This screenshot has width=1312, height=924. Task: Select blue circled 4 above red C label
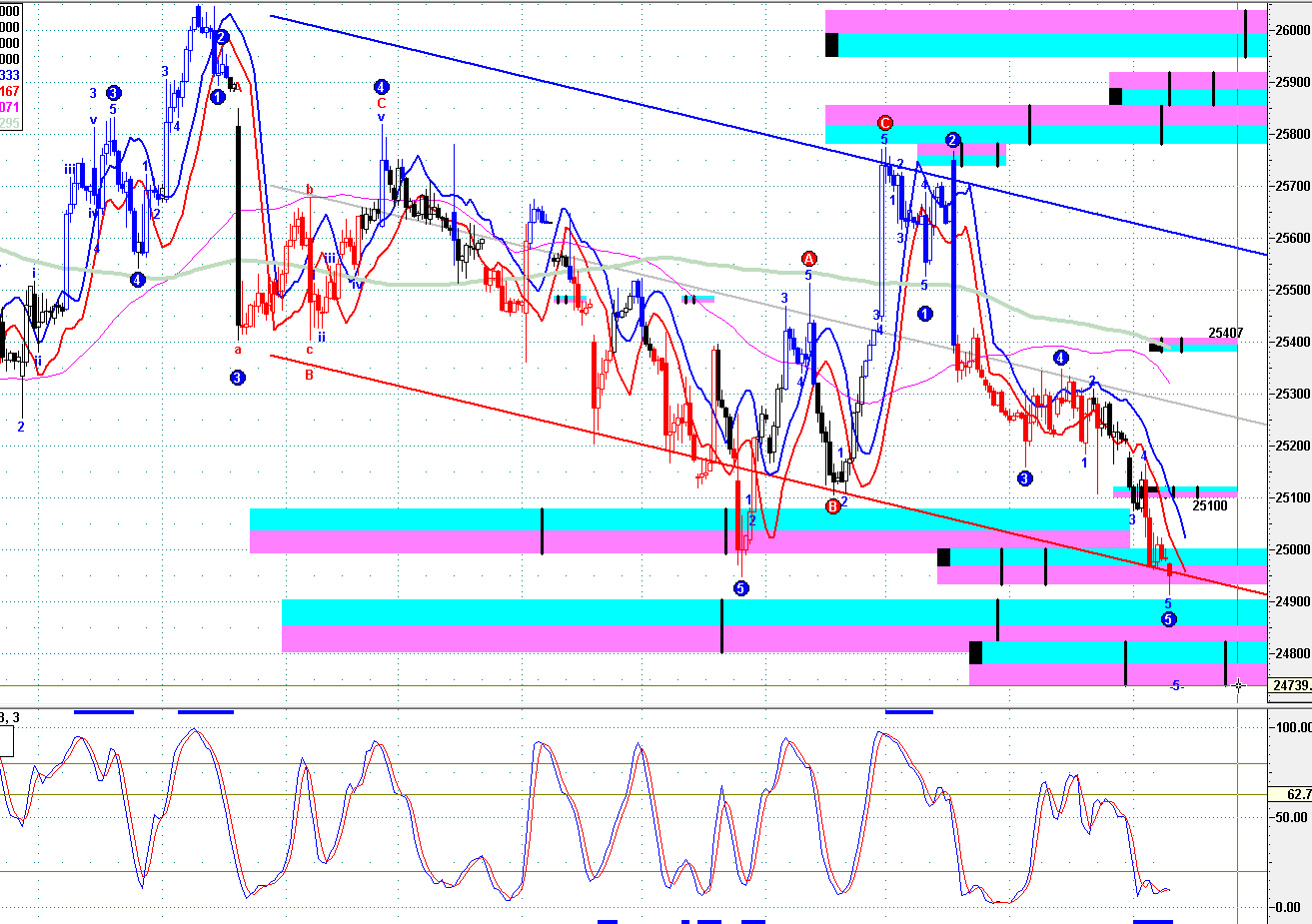pos(381,86)
